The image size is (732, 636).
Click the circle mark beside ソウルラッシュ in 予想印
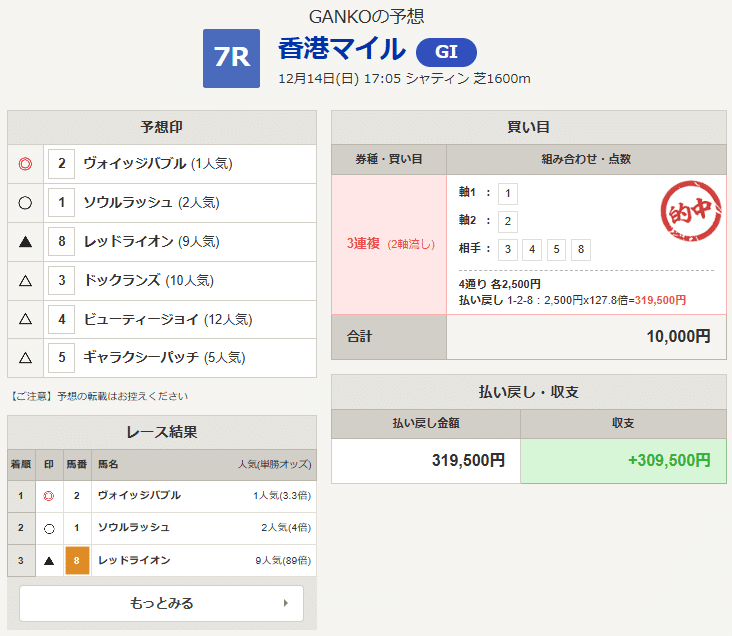point(26,203)
